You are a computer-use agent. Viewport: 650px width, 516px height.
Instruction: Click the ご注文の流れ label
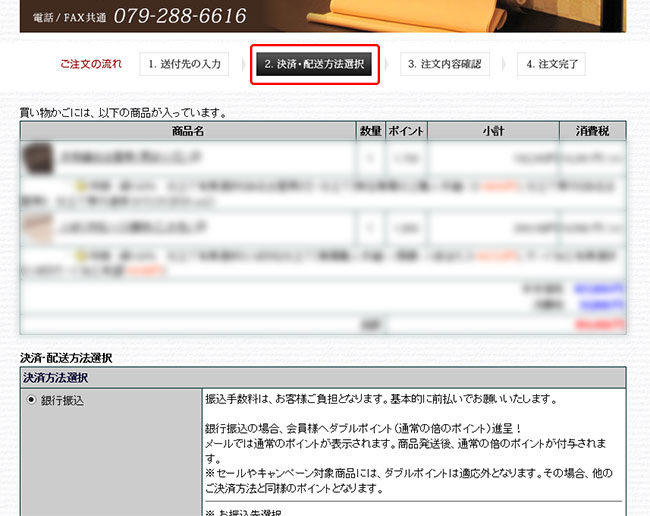click(90, 64)
